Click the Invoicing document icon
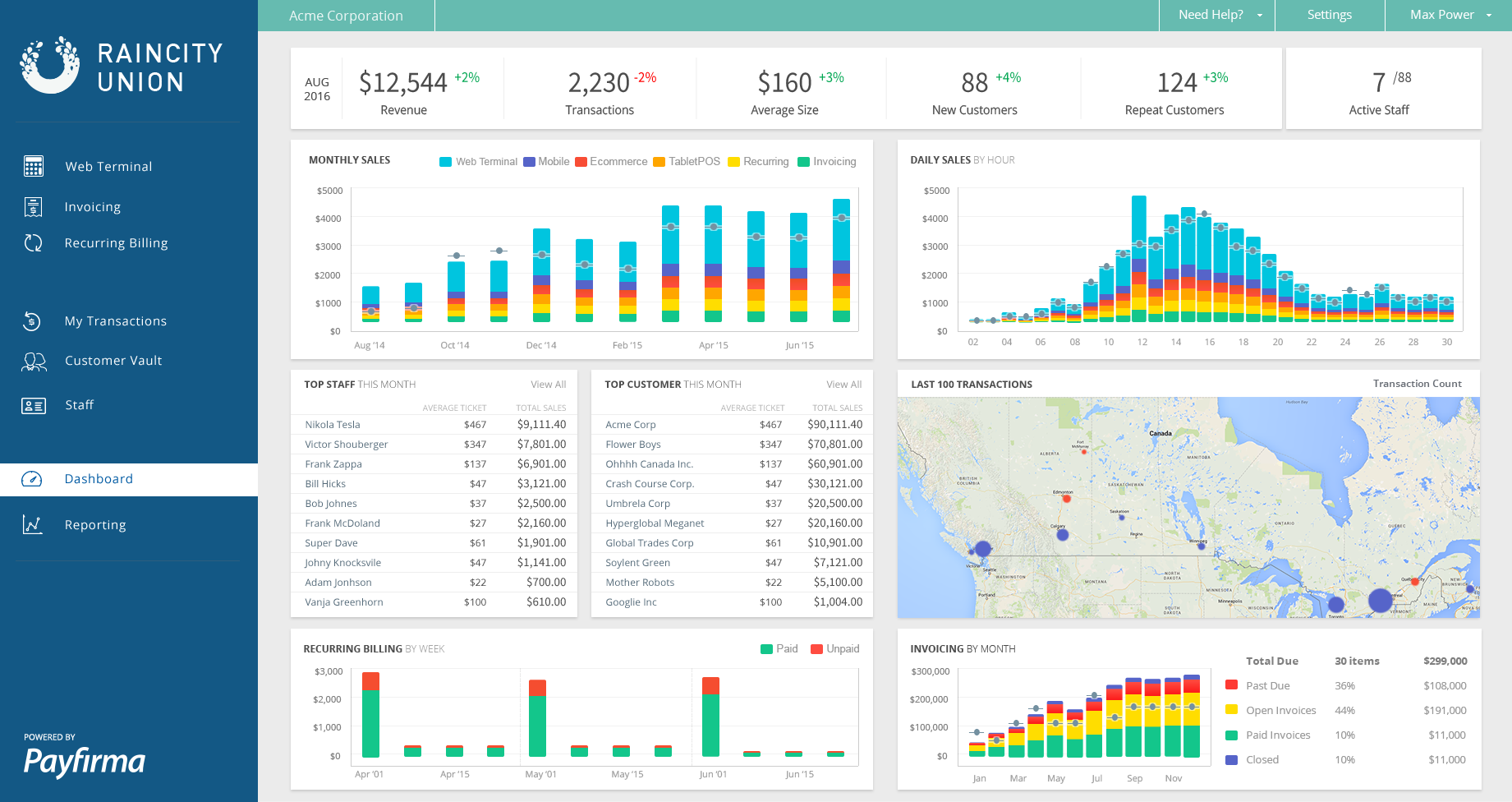This screenshot has height=802, width=1512. tap(34, 207)
